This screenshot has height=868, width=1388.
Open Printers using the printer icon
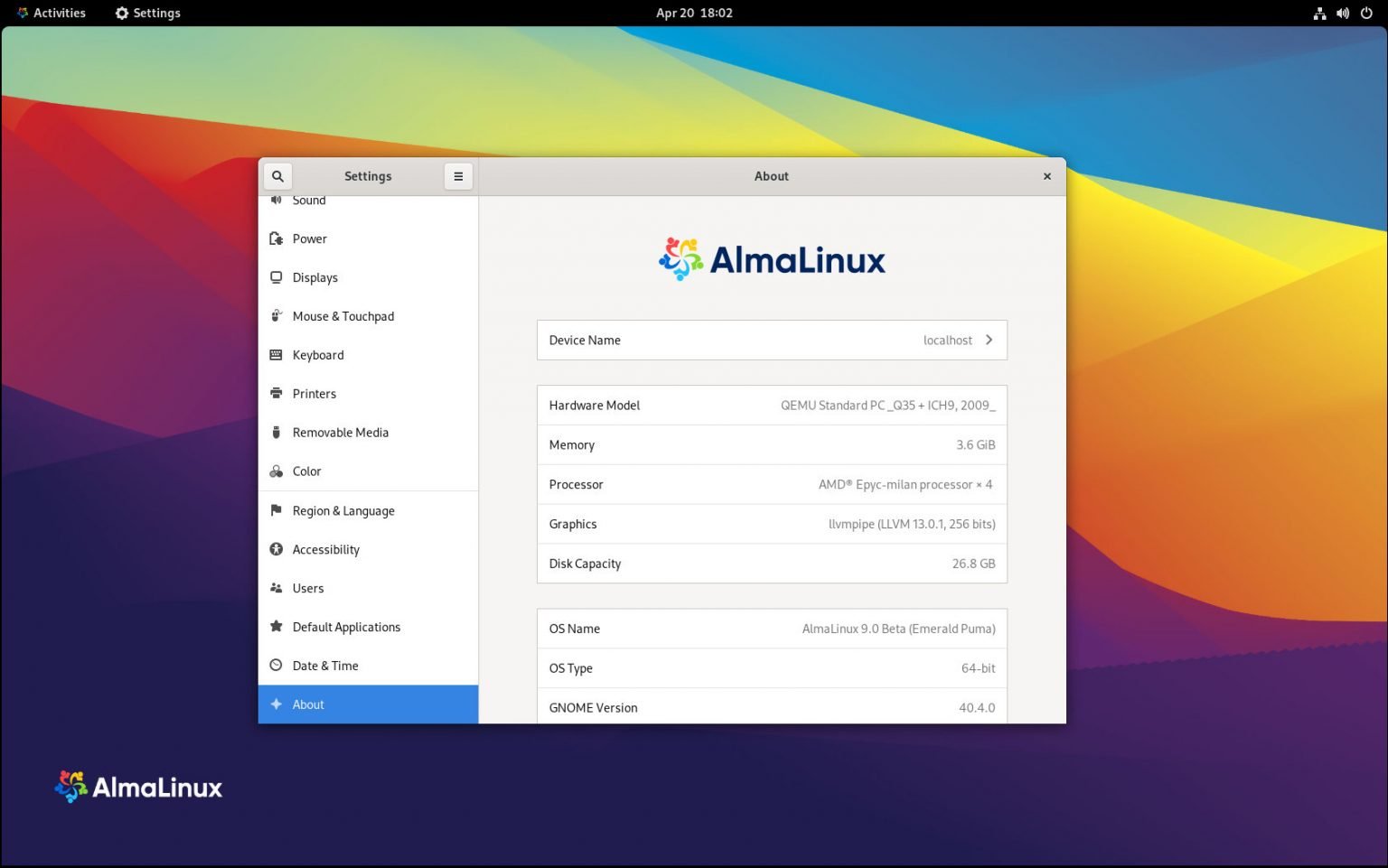277,394
